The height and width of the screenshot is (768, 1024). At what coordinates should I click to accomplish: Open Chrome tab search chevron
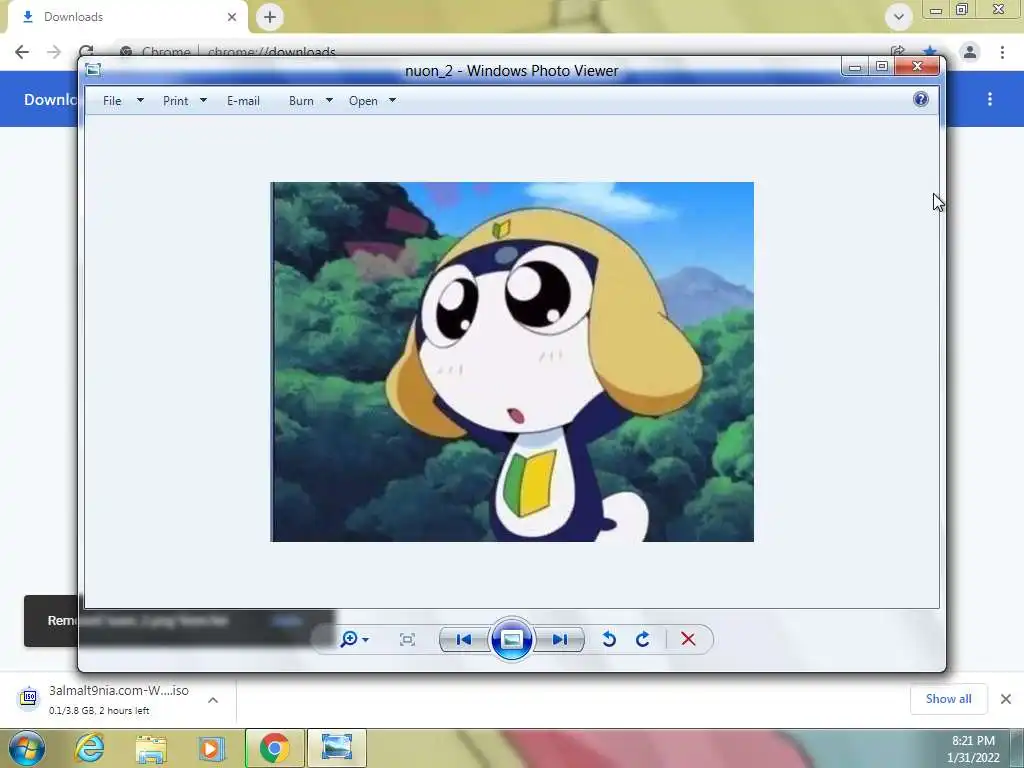pos(899,17)
